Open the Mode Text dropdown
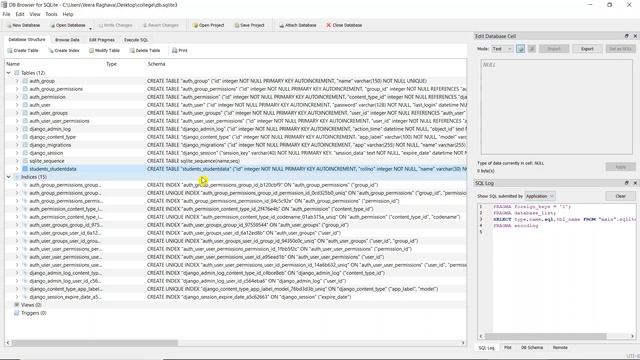Screen dimensions: 640x360 (502, 49)
